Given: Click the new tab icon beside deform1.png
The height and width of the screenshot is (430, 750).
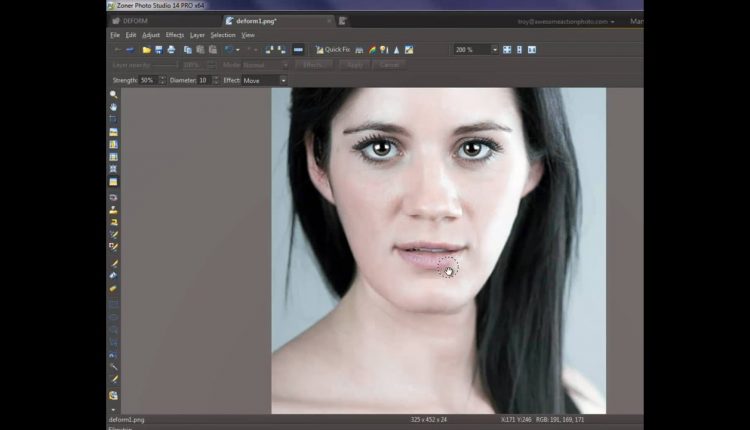Looking at the screenshot, I should 342,21.
